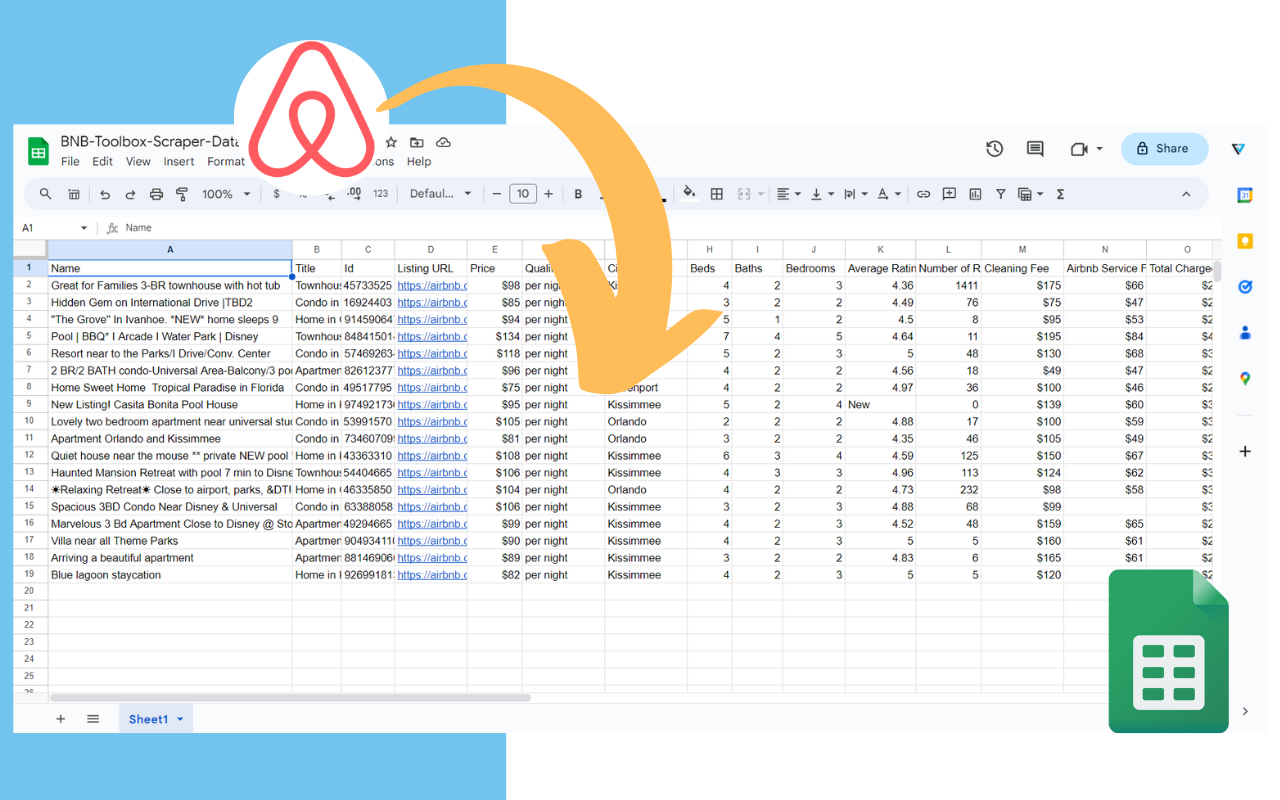The width and height of the screenshot is (1280, 800).
Task: Toggle bold formatting
Action: (578, 194)
